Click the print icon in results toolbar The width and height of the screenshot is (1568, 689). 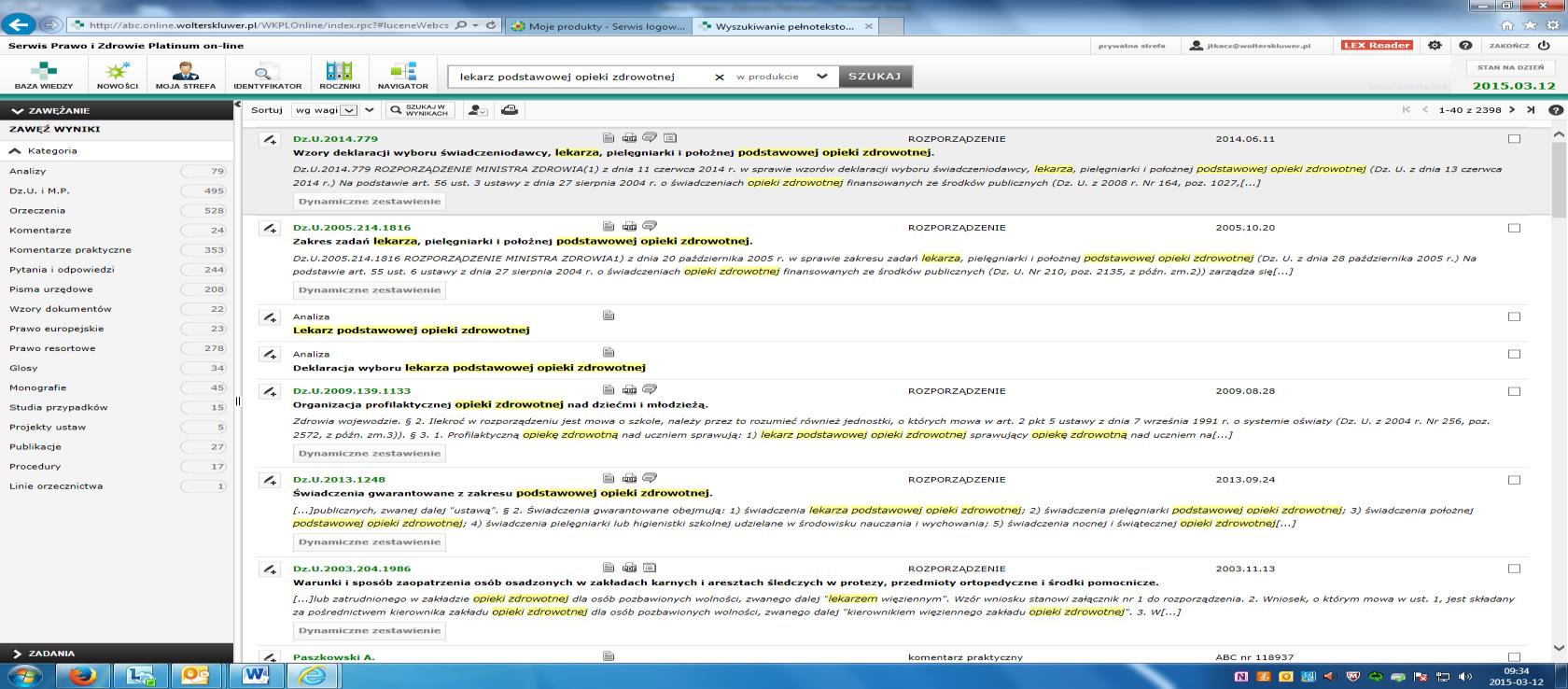pyautogui.click(x=509, y=109)
